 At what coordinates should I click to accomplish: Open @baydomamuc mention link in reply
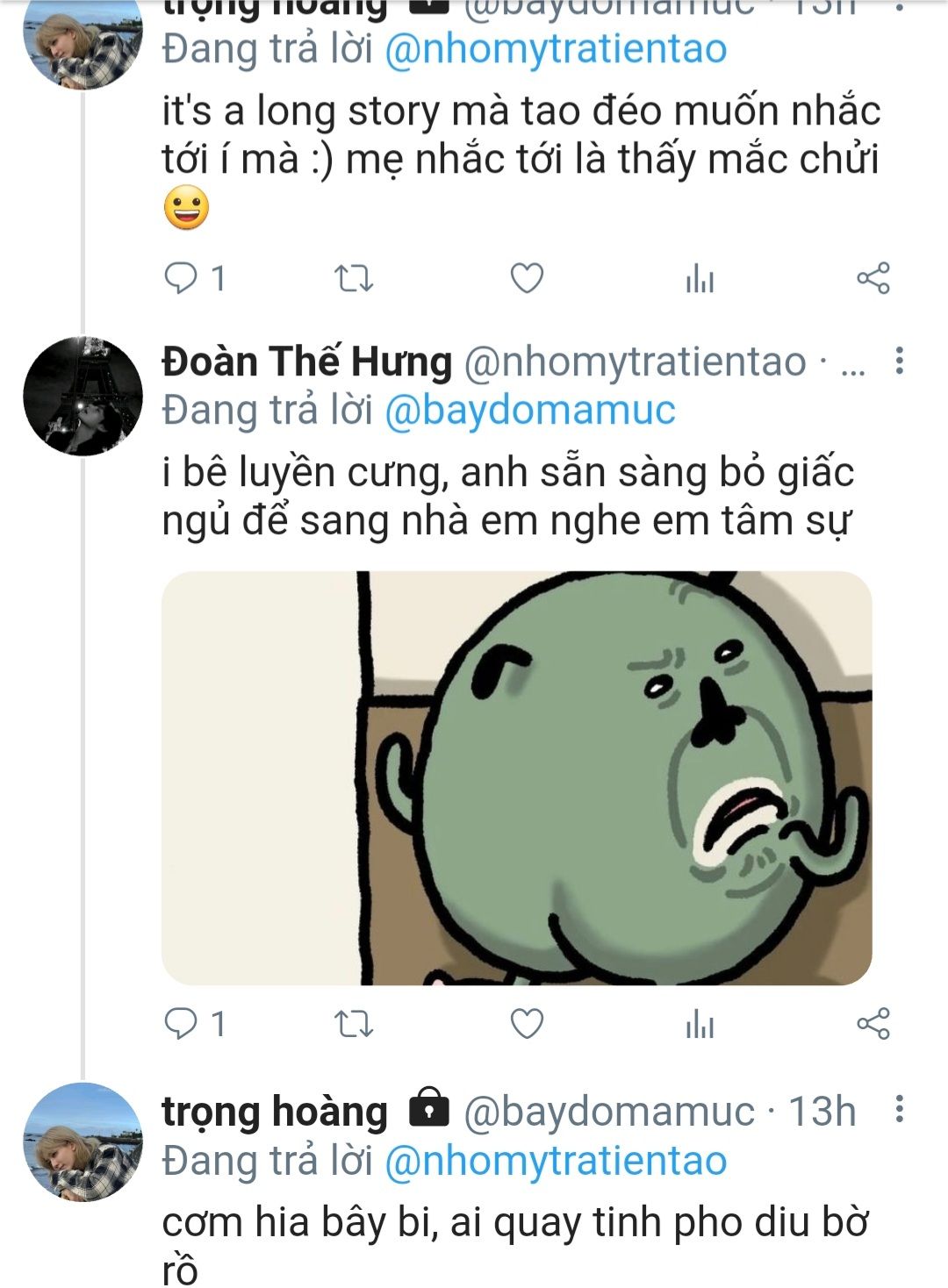pos(530,410)
